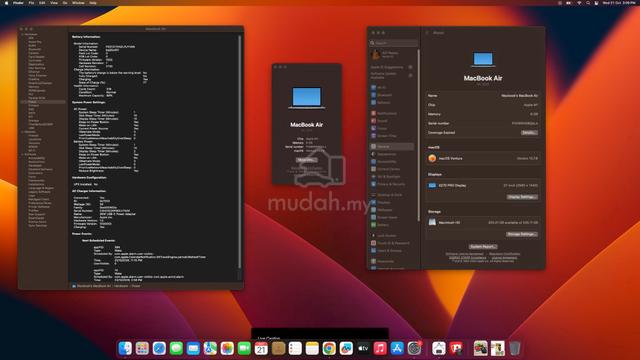Open Spotlight search icon in the menu bar
Screen dimensions: 640x360
(588, 3)
